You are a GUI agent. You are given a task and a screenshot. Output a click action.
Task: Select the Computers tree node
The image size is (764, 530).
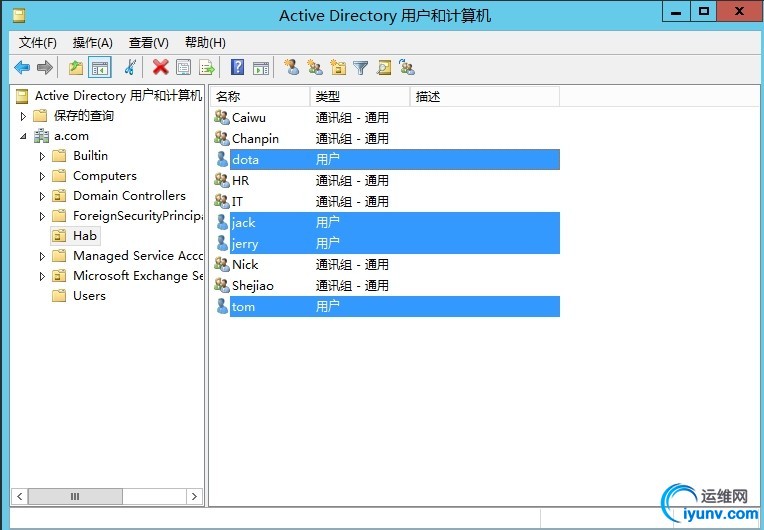click(104, 176)
